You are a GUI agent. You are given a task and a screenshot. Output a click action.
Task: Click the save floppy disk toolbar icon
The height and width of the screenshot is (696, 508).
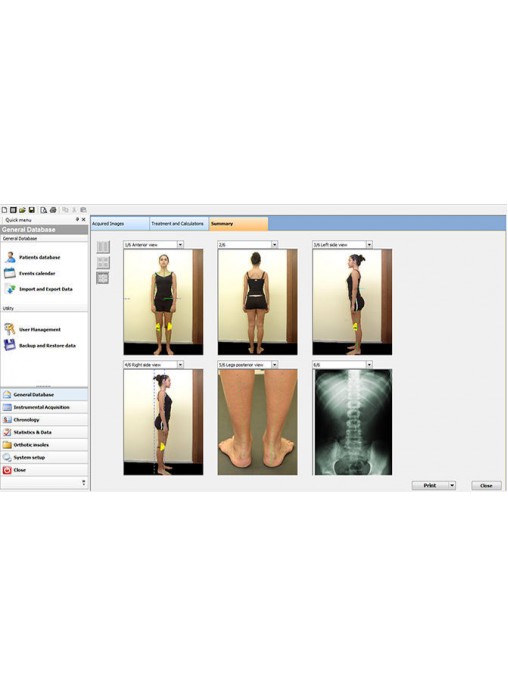32,210
